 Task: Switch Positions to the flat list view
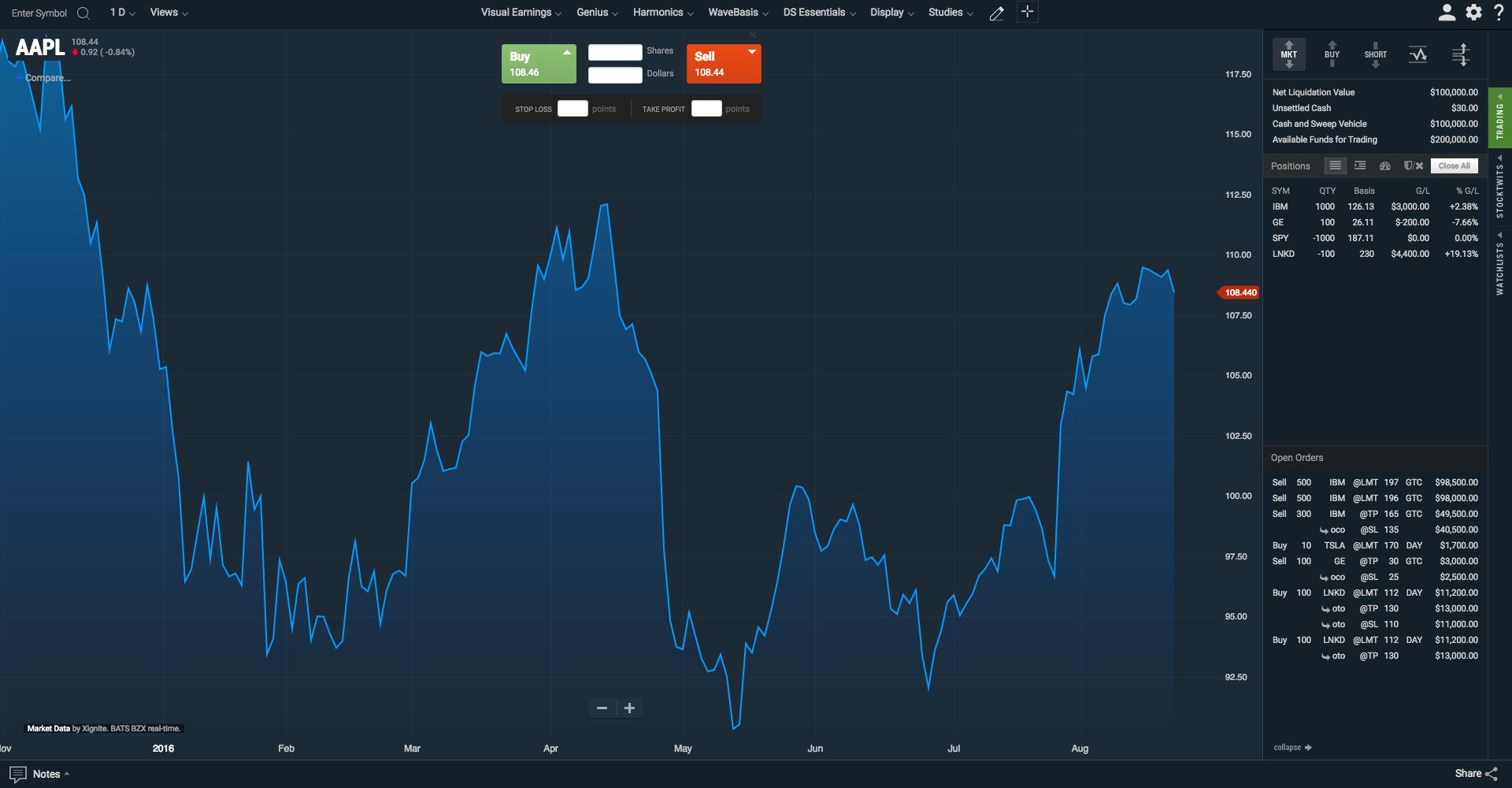(1335, 165)
